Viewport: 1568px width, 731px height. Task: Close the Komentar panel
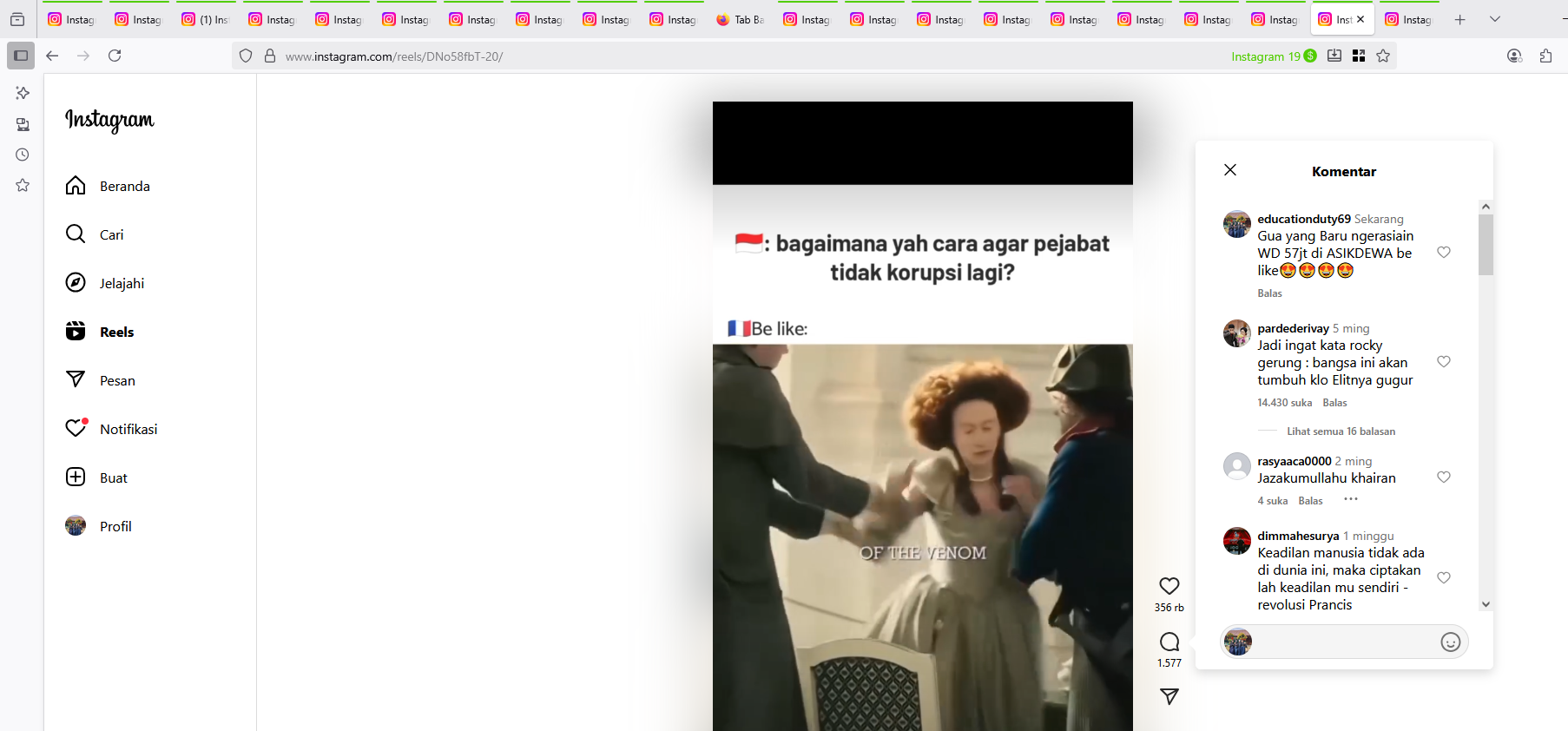pos(1230,170)
